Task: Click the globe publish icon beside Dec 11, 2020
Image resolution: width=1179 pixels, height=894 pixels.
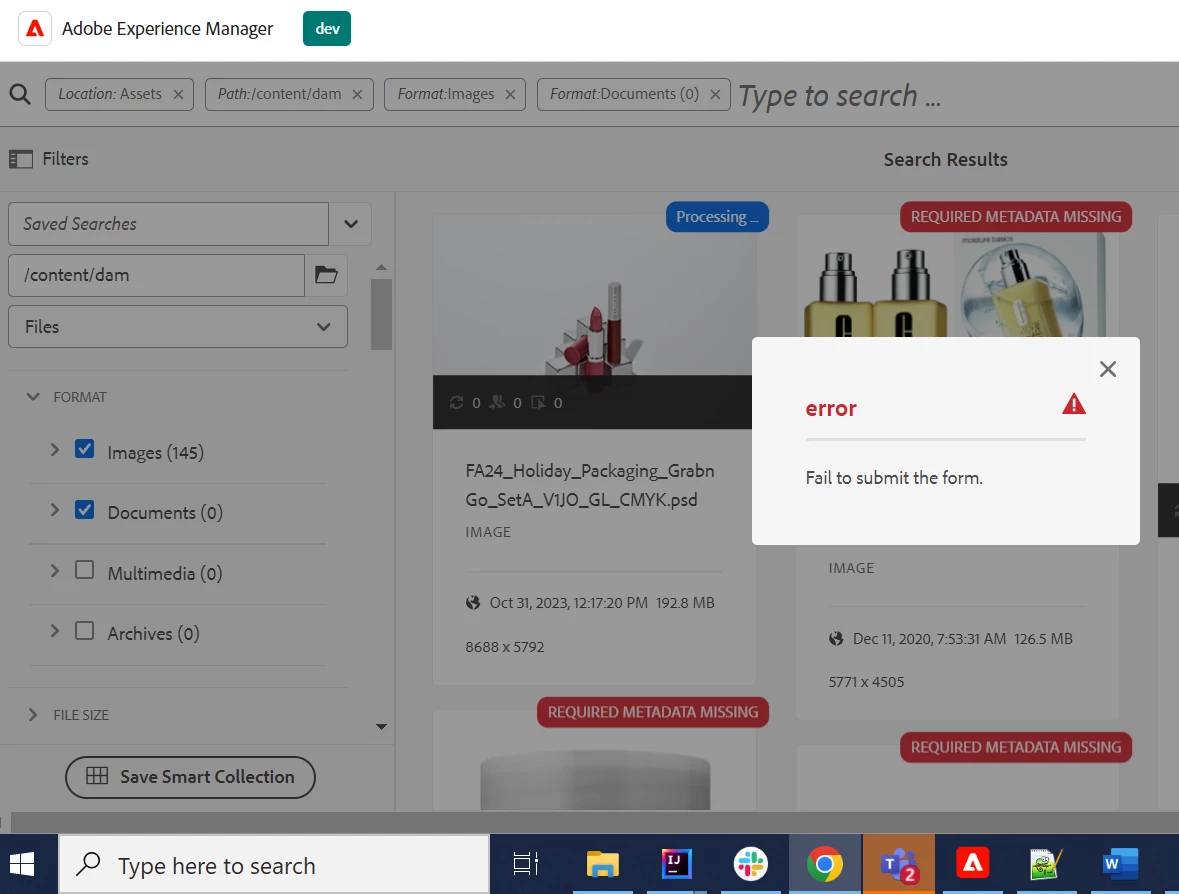Action: pos(836,639)
